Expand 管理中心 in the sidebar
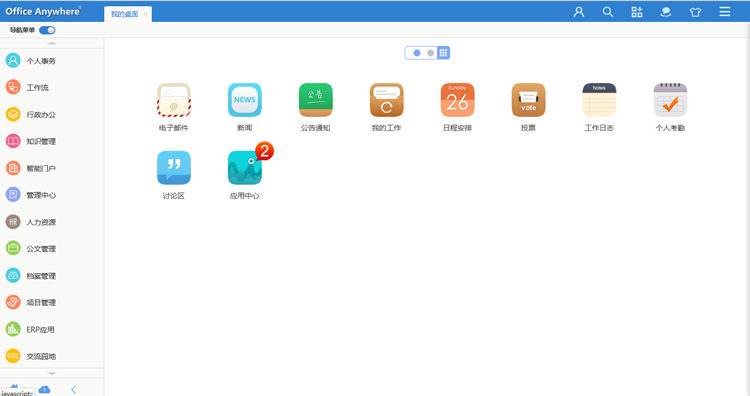This screenshot has height=396, width=750. pyautogui.click(x=52, y=195)
